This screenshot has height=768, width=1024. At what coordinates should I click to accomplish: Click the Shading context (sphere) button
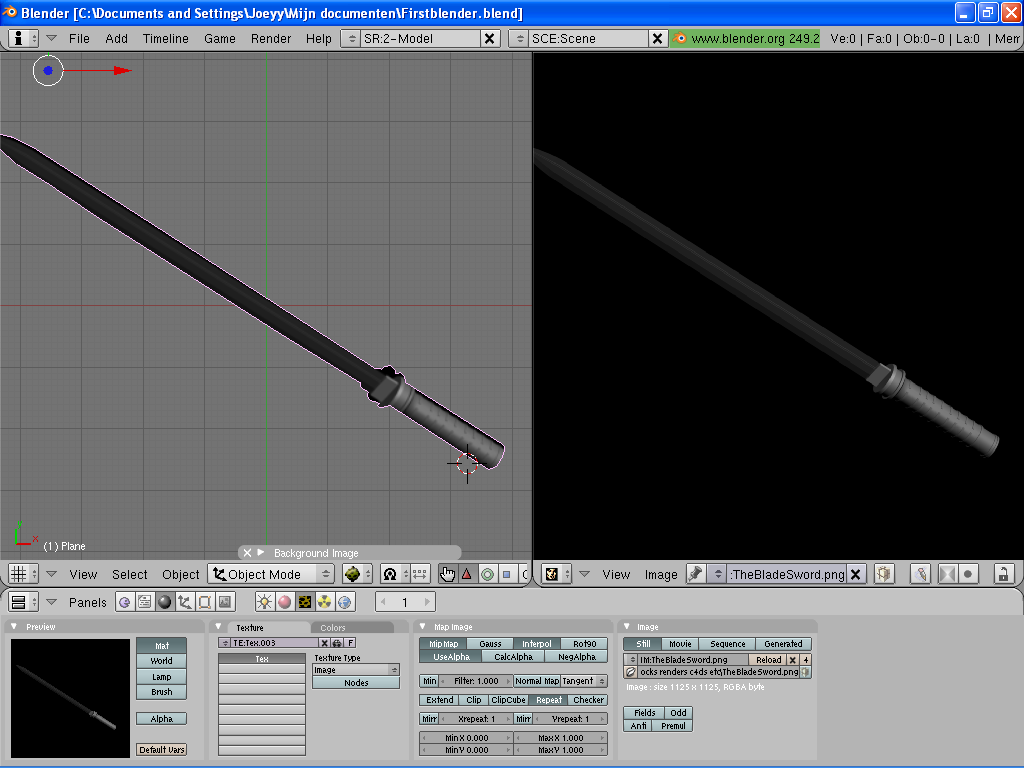pyautogui.click(x=165, y=602)
